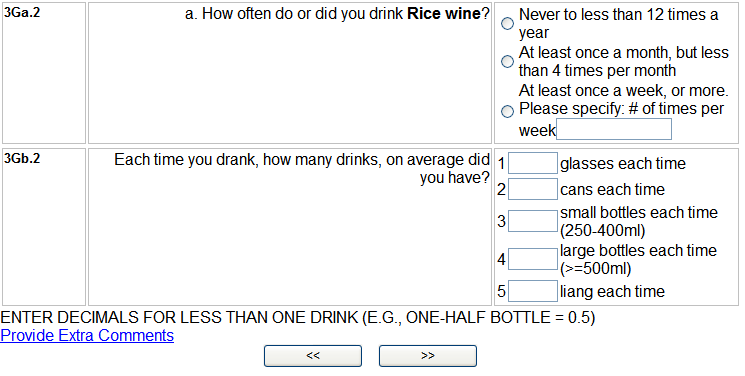The height and width of the screenshot is (376, 745).
Task: Click the 'liang each time' label text
Action: coord(612,291)
